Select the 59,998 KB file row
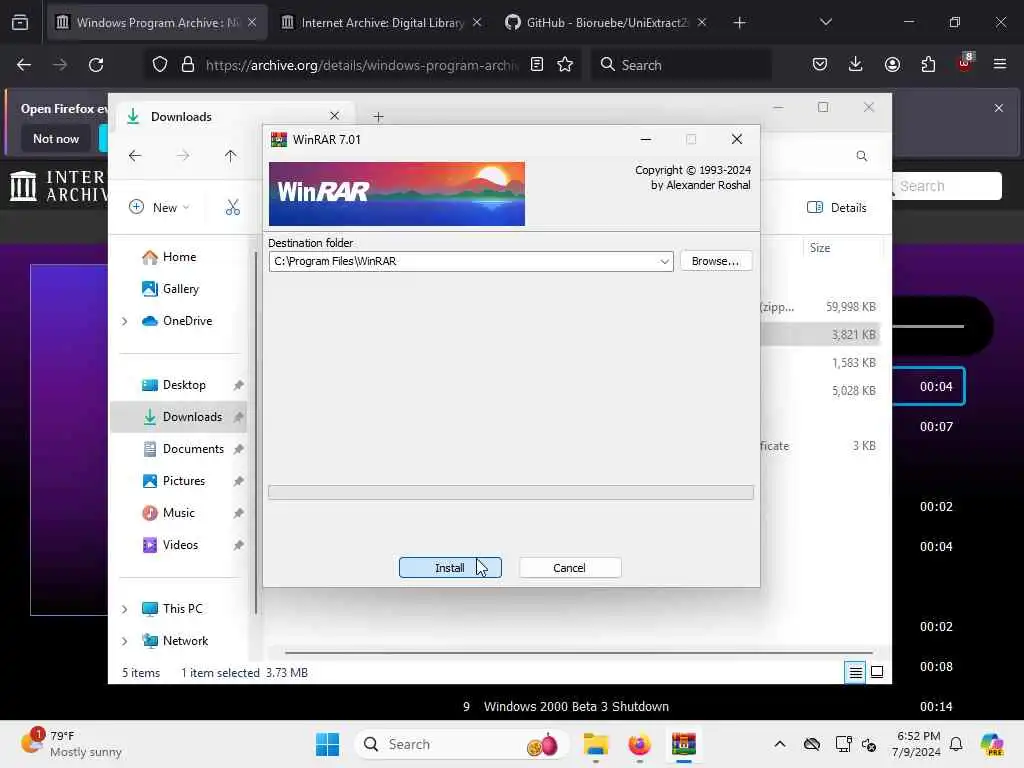The width and height of the screenshot is (1024, 768). (820, 306)
